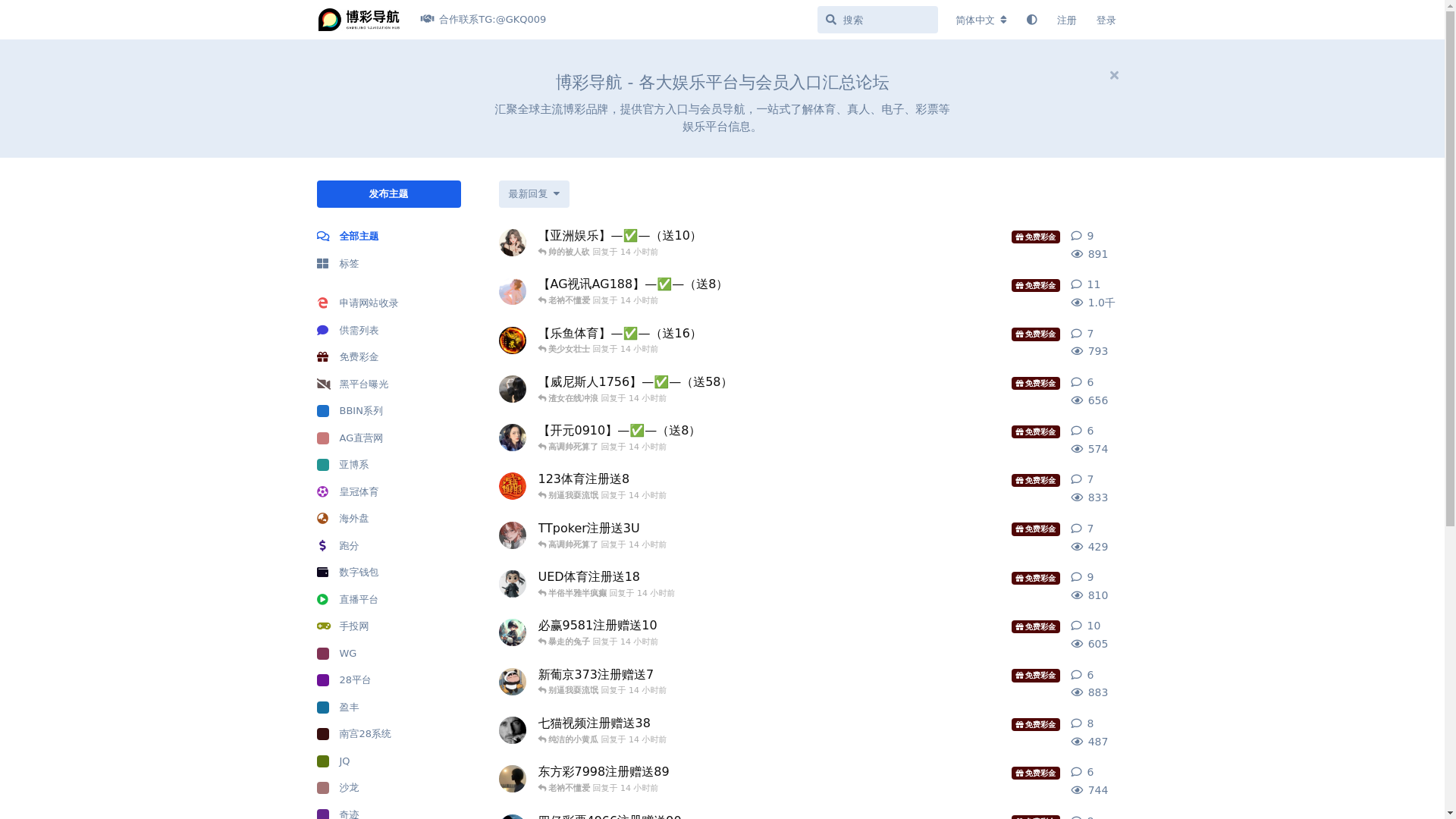1456x819 pixels.
Task: Click the views eye icon on 【乐鱼体育】 row
Action: (x=1077, y=351)
